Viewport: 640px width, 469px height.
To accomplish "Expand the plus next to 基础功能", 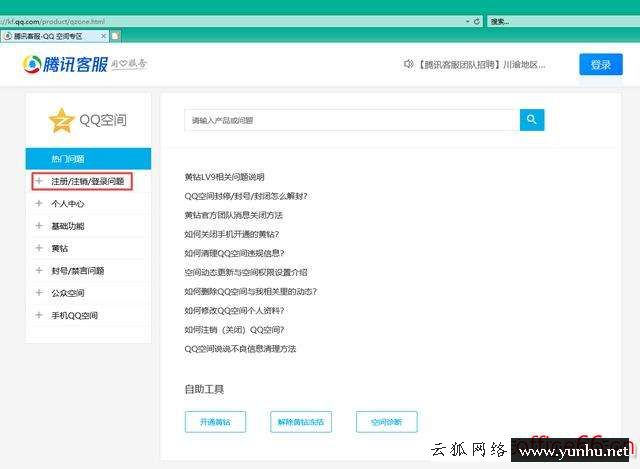I will 39,226.
